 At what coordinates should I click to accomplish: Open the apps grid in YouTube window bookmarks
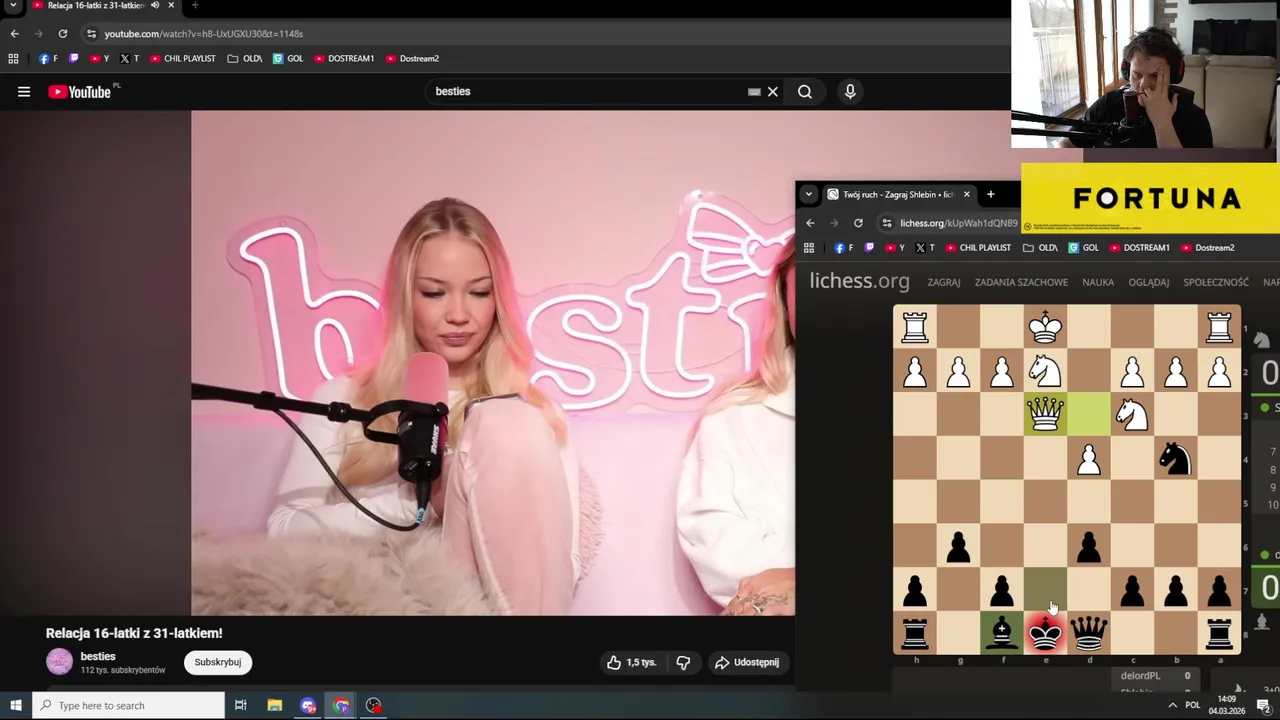(13, 59)
